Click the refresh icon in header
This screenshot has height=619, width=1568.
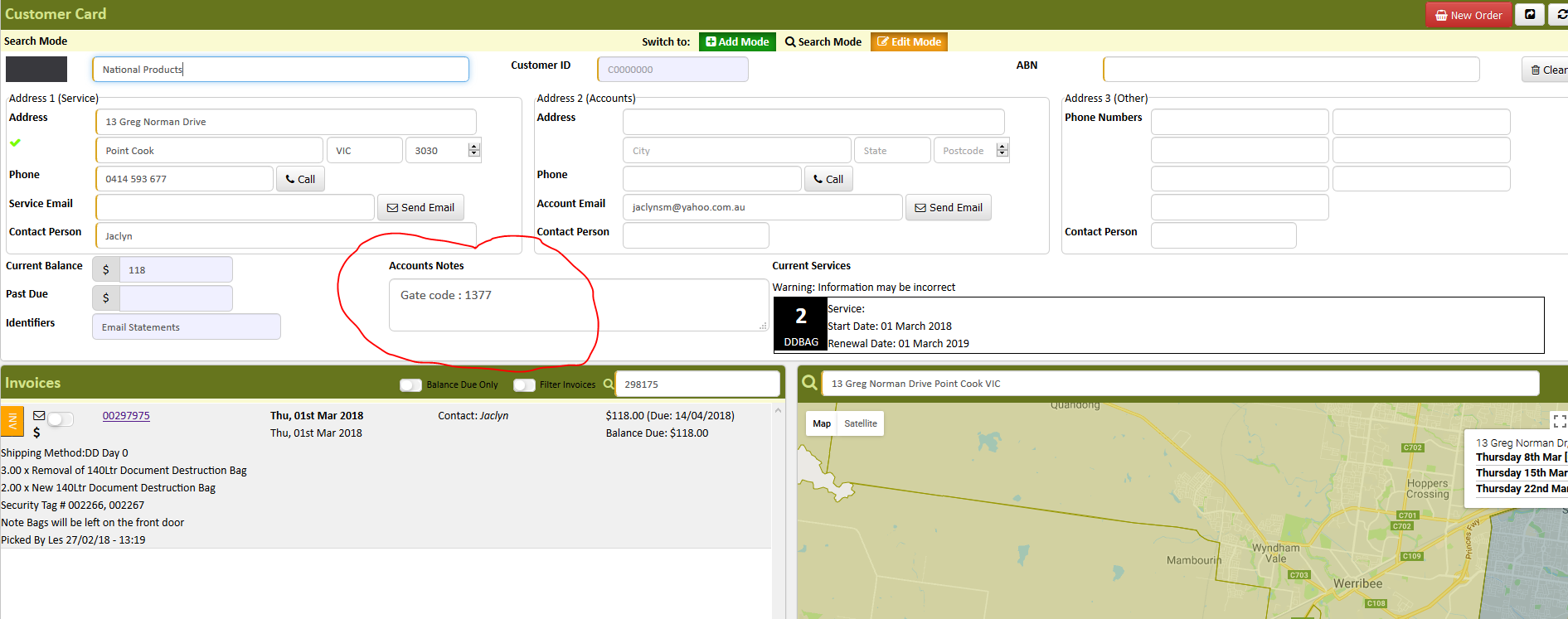1560,14
